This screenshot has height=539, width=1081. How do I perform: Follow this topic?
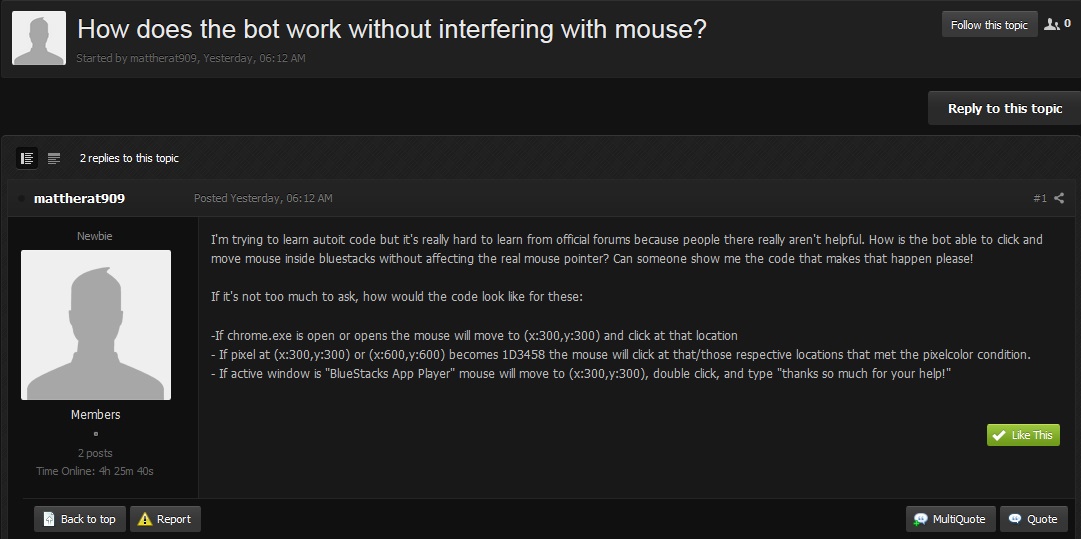click(x=989, y=25)
